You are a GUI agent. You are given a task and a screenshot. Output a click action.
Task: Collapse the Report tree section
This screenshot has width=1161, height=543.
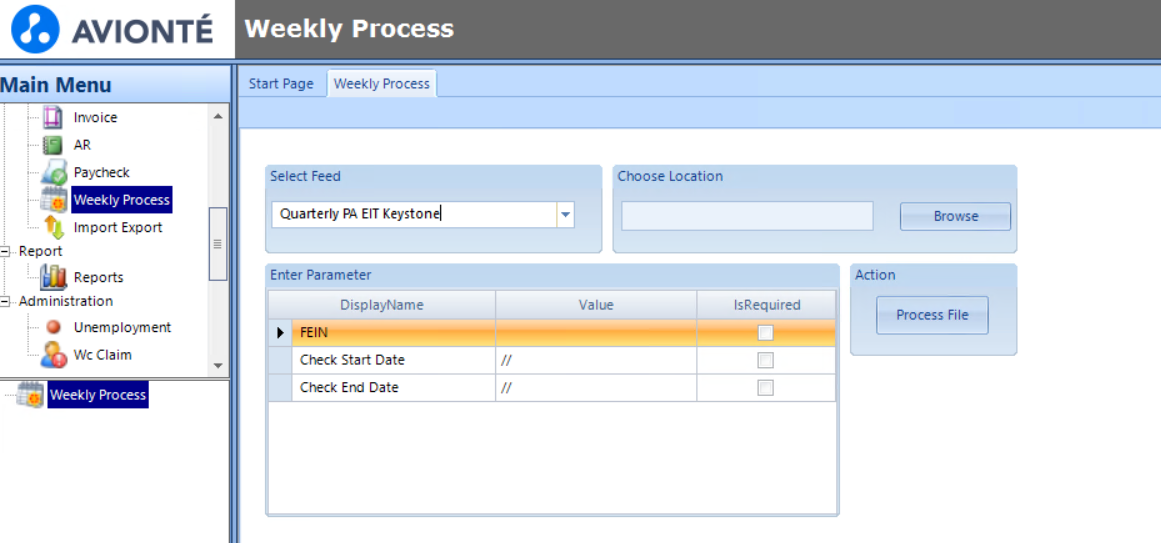7,251
